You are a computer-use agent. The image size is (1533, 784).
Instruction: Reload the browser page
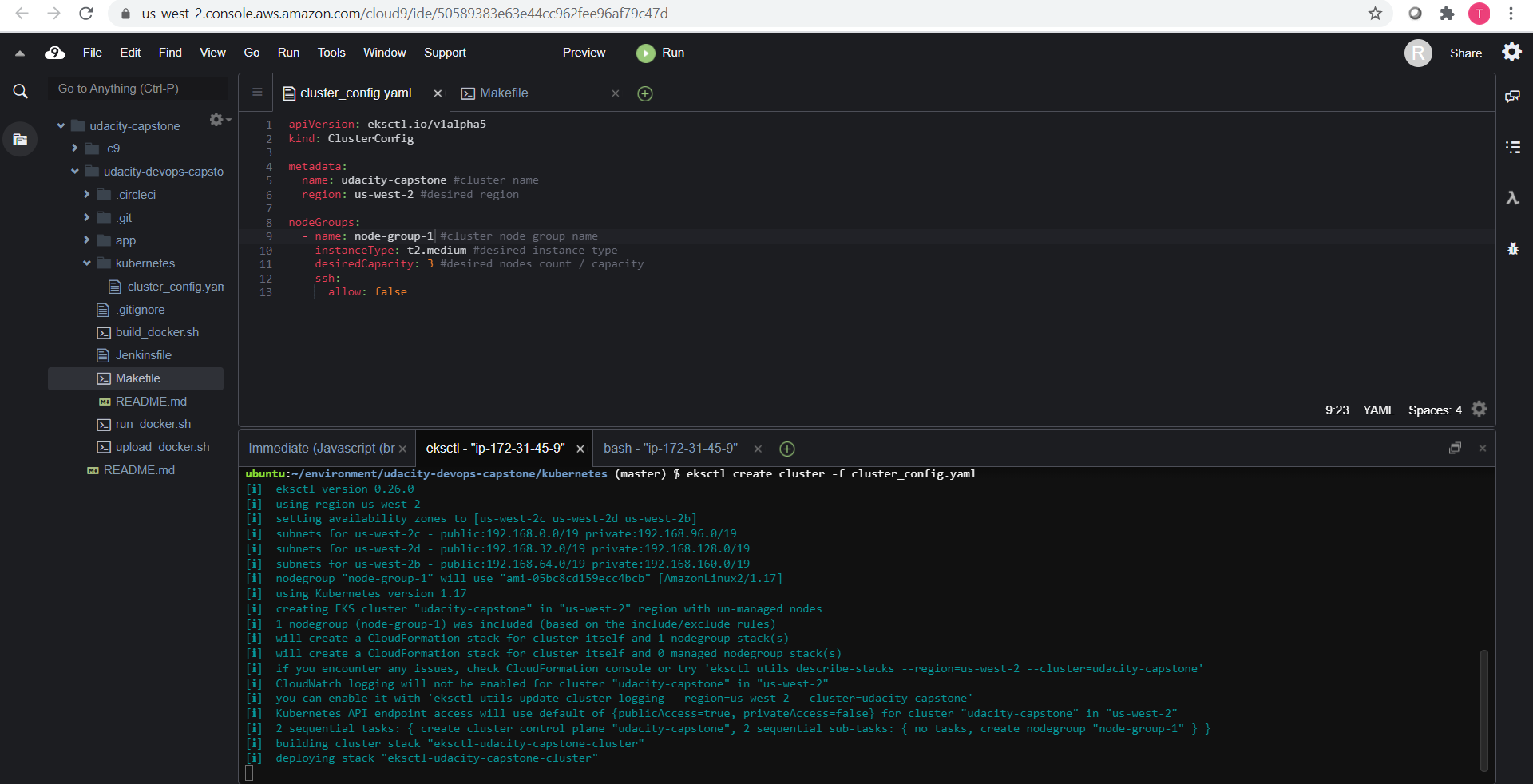tap(86, 14)
